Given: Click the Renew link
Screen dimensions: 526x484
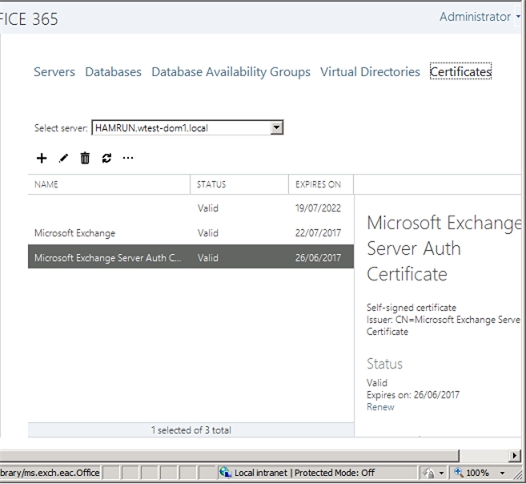Looking at the screenshot, I should point(380,407).
